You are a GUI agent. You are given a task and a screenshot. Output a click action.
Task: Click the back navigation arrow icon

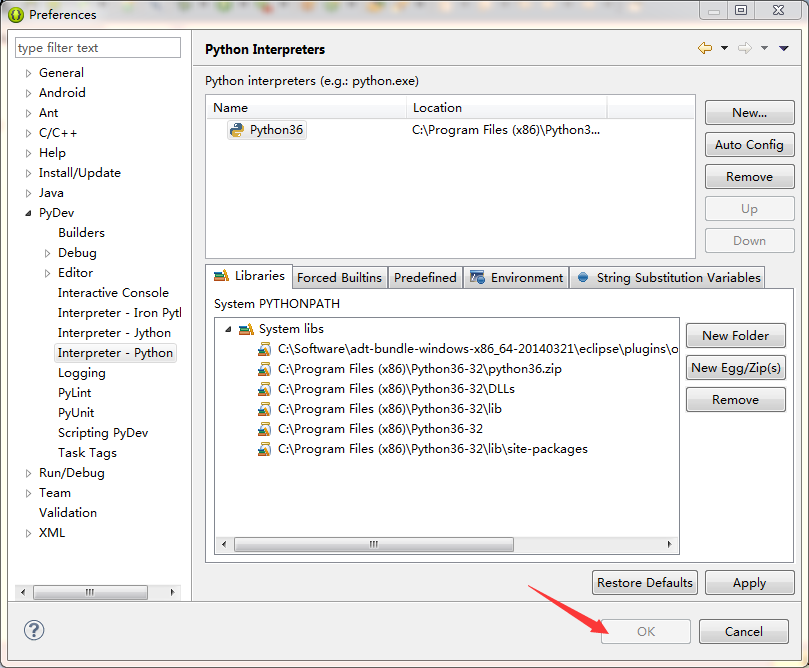(705, 48)
